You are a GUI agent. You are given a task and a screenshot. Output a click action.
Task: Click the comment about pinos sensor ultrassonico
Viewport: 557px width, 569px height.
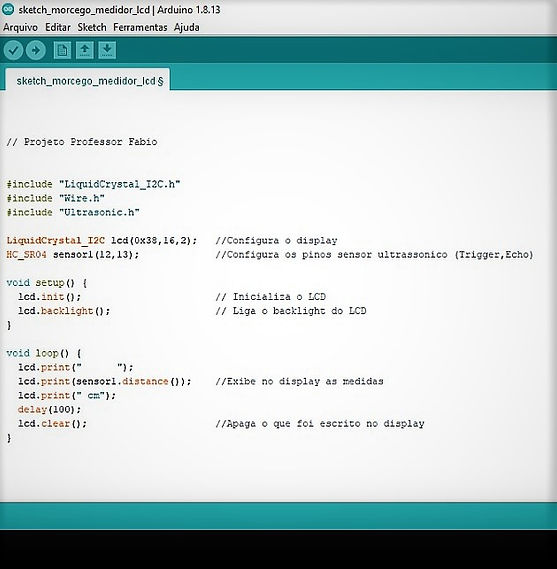tap(374, 255)
